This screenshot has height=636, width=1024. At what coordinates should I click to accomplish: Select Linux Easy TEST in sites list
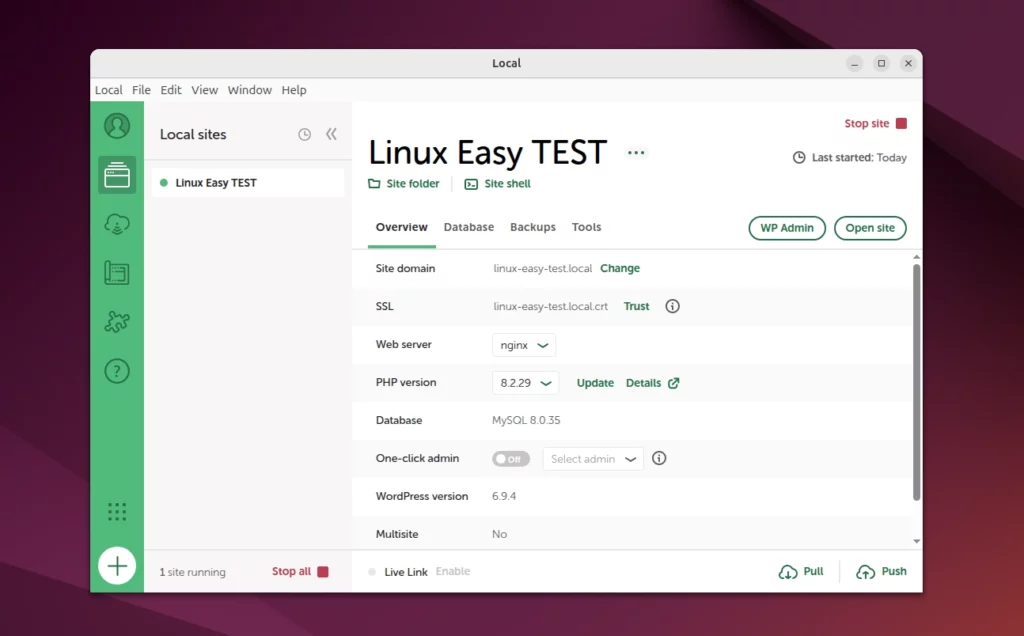[x=216, y=183]
